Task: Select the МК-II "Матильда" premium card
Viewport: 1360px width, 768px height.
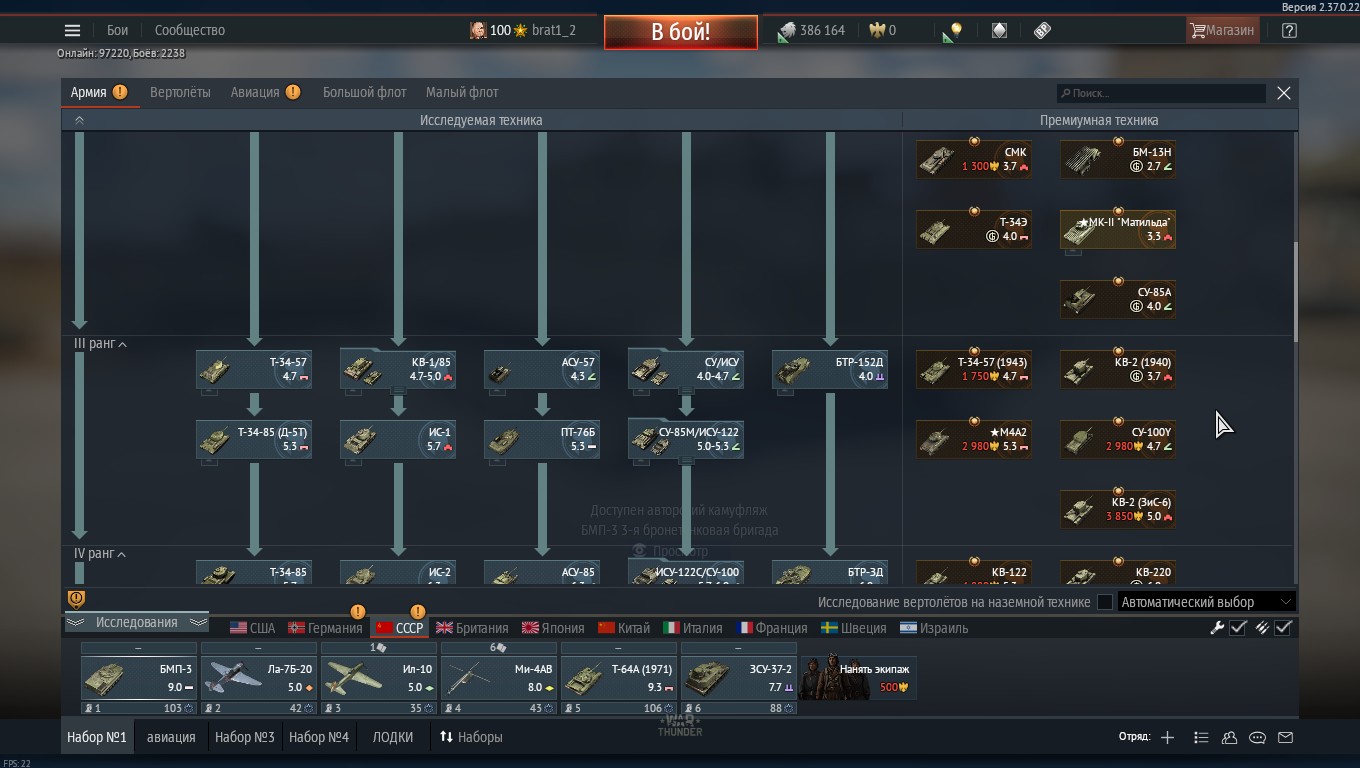Action: coord(1118,229)
